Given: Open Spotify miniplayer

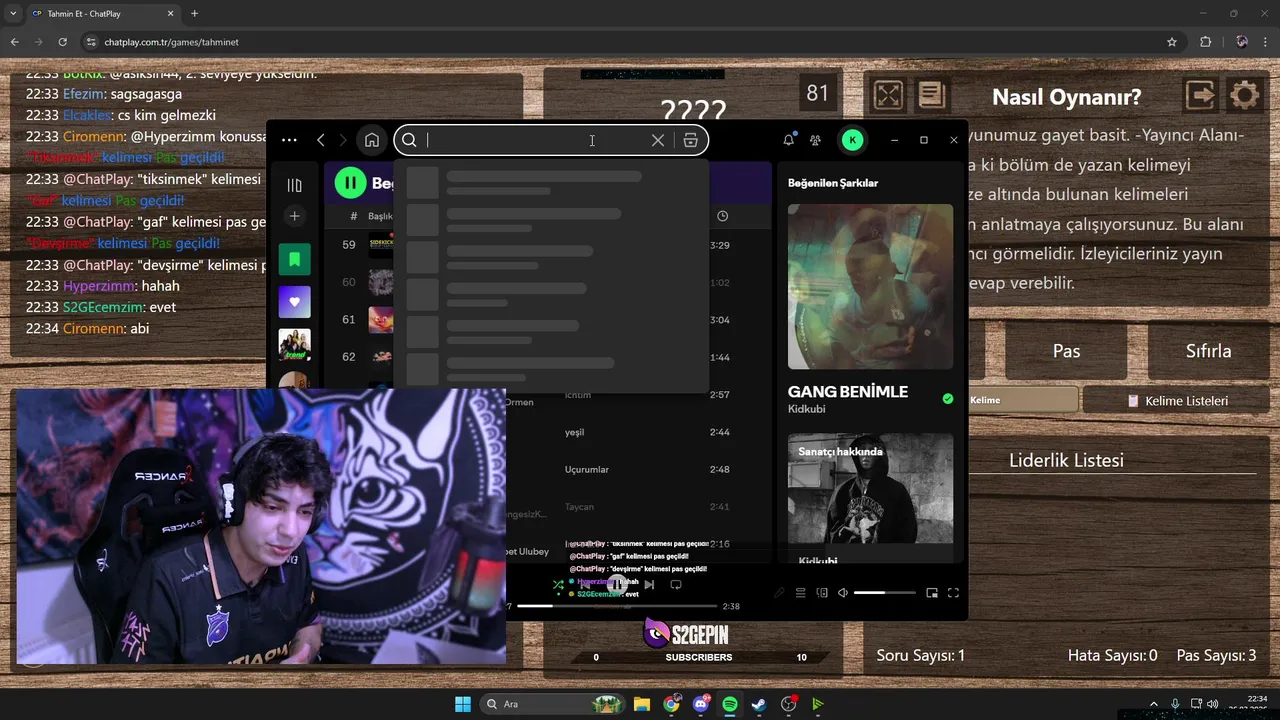Looking at the screenshot, I should 932,593.
